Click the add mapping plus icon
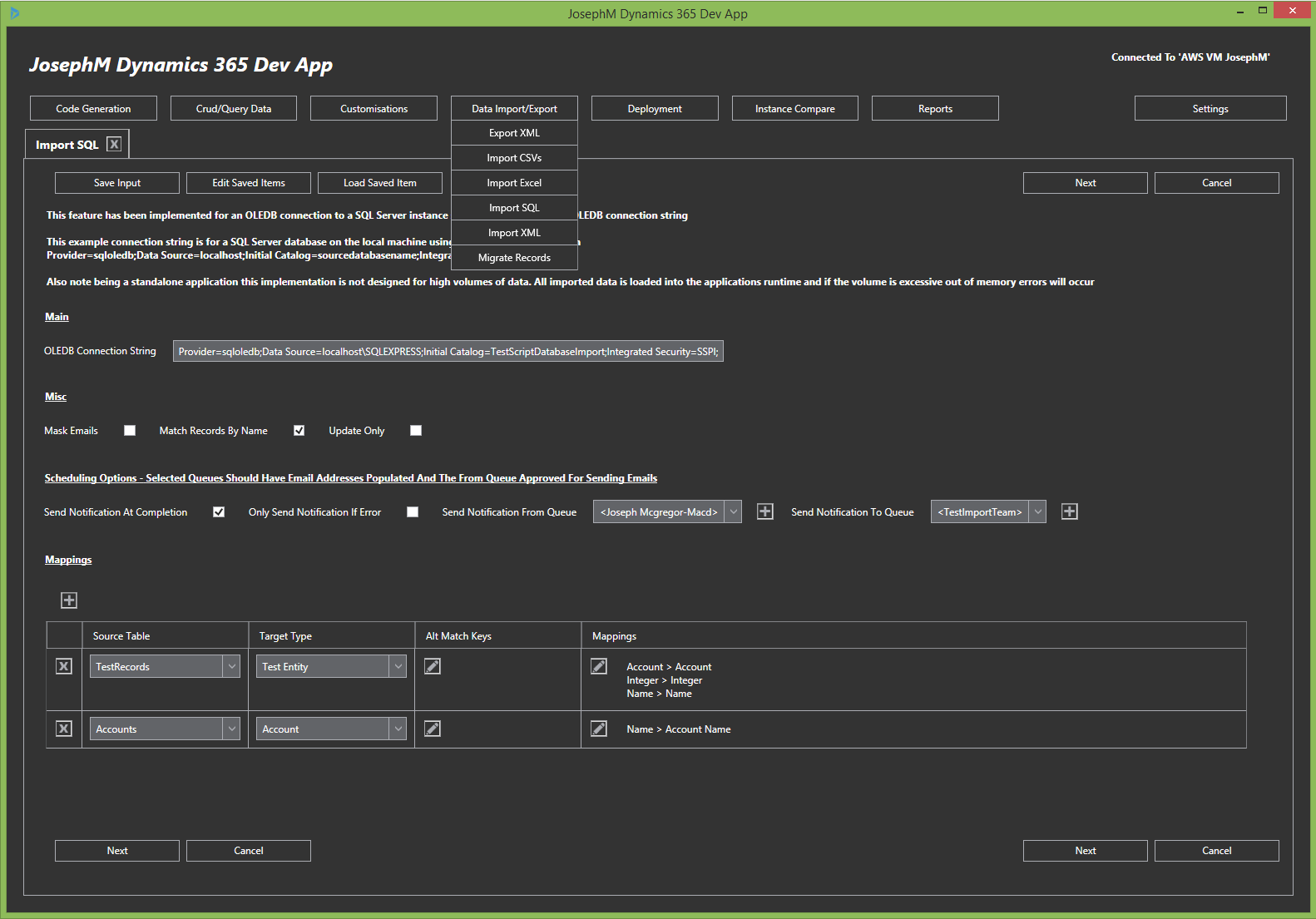 click(x=69, y=600)
